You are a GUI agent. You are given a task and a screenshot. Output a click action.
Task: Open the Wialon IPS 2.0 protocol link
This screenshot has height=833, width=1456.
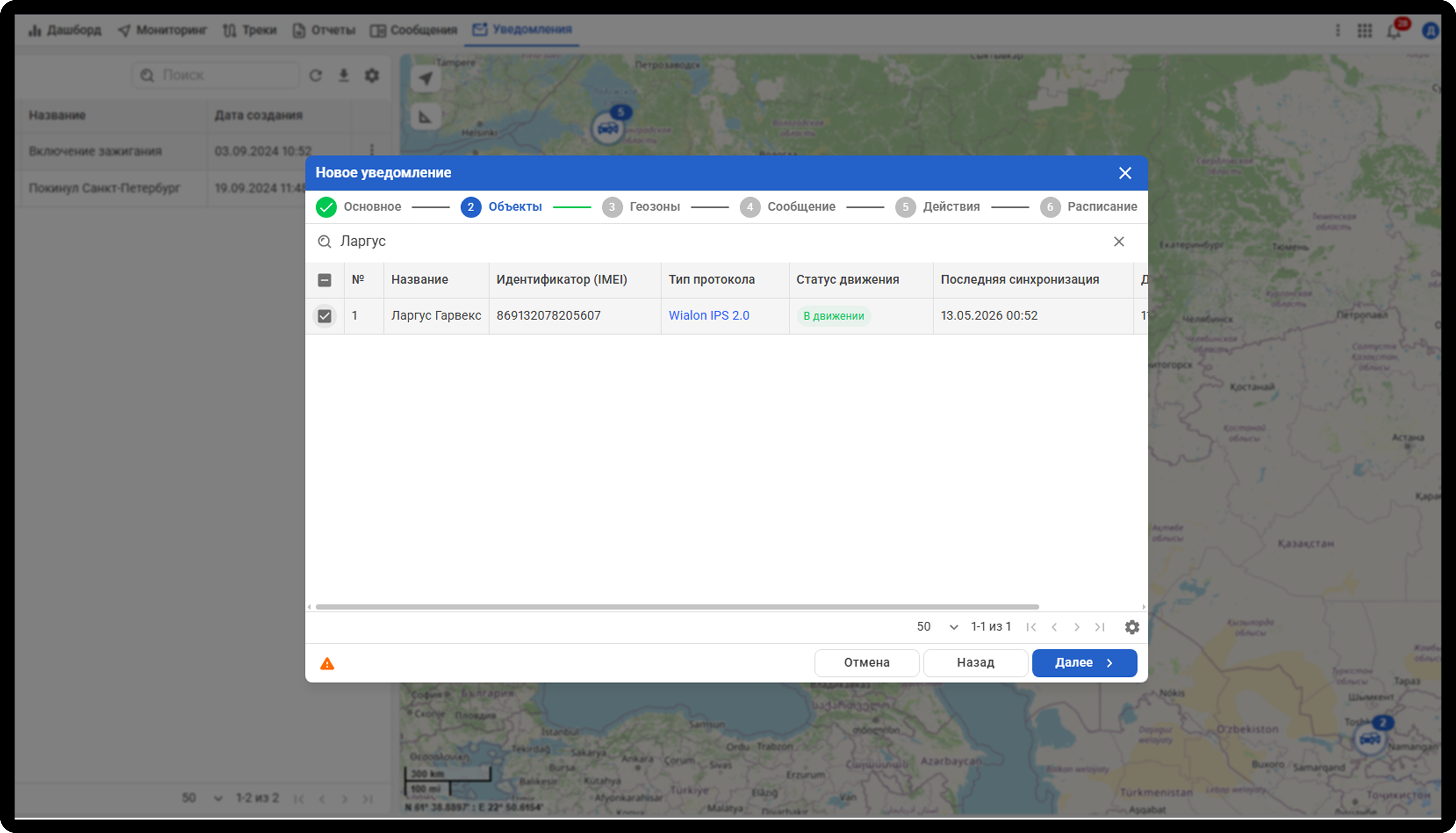coord(709,316)
